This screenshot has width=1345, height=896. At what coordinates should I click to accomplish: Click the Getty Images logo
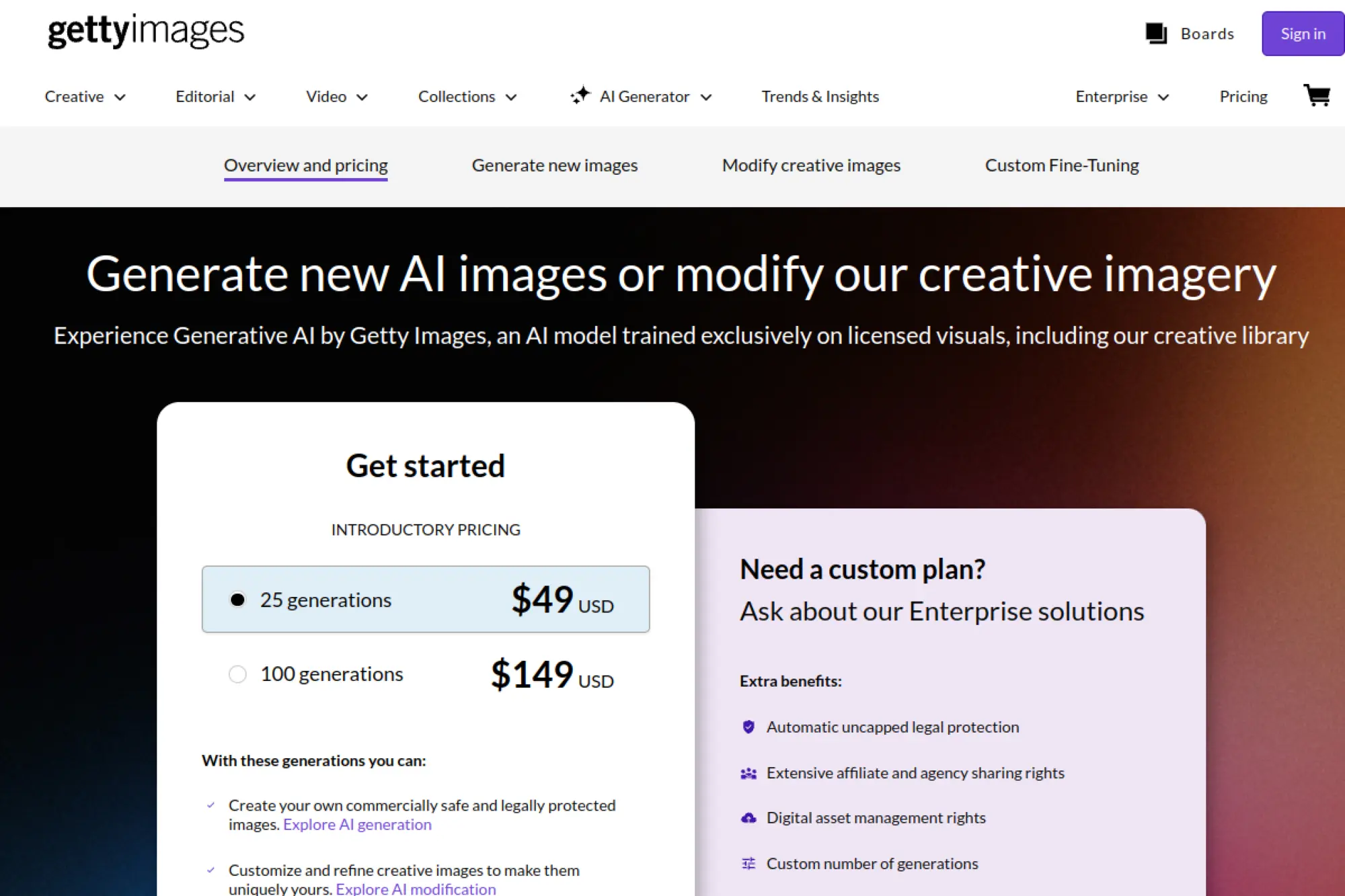click(145, 30)
